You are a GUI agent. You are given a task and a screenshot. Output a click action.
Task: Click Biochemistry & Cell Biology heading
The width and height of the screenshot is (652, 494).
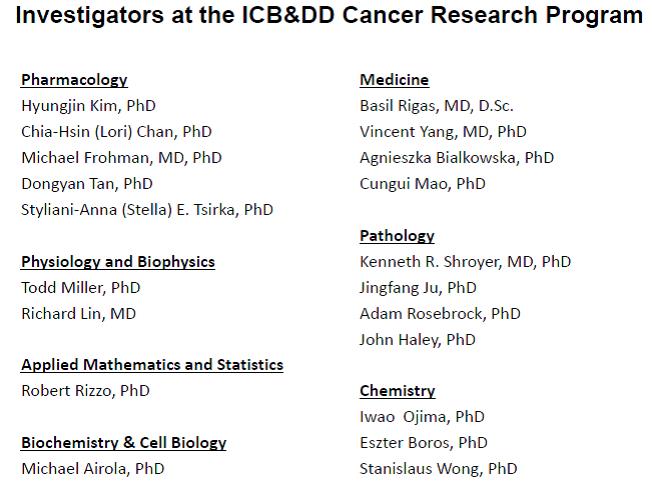click(x=124, y=442)
